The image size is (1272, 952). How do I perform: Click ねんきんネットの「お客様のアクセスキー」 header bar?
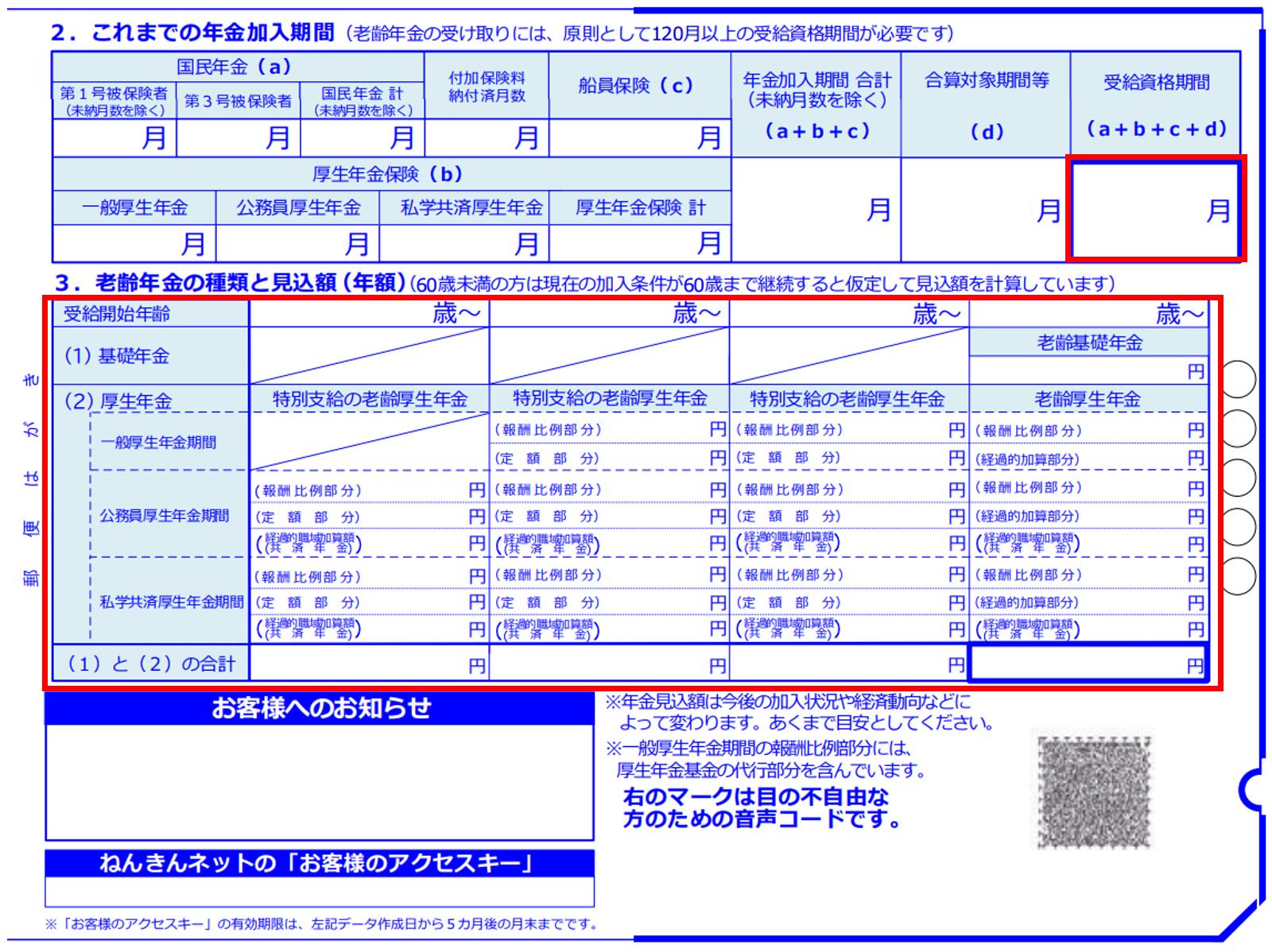[320, 863]
